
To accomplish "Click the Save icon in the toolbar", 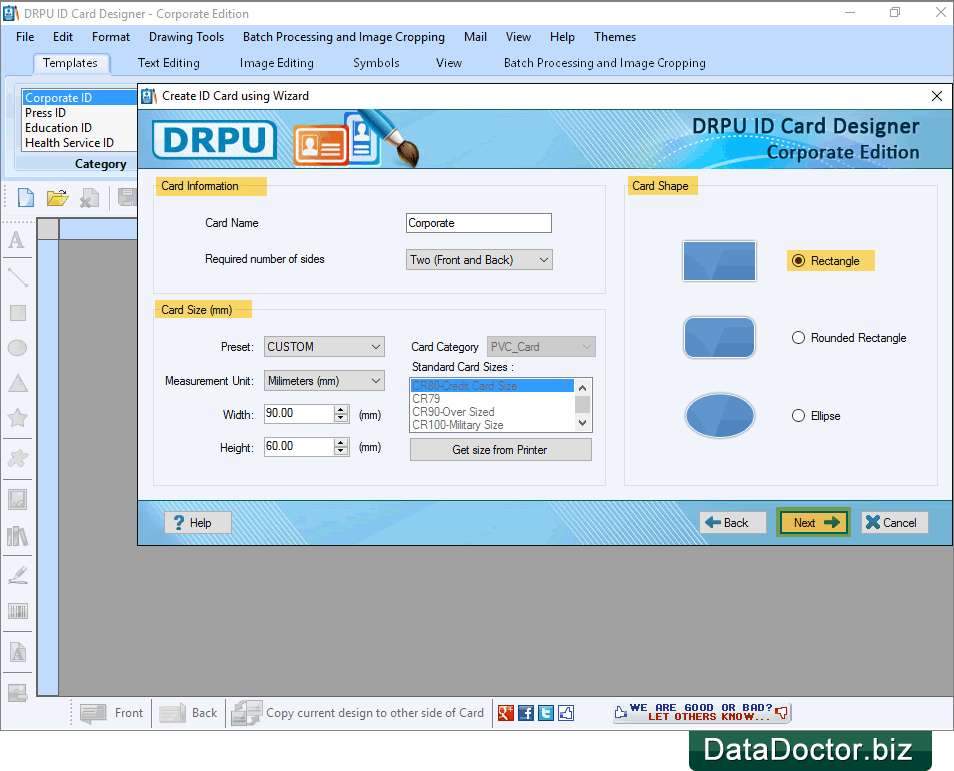I will [127, 198].
